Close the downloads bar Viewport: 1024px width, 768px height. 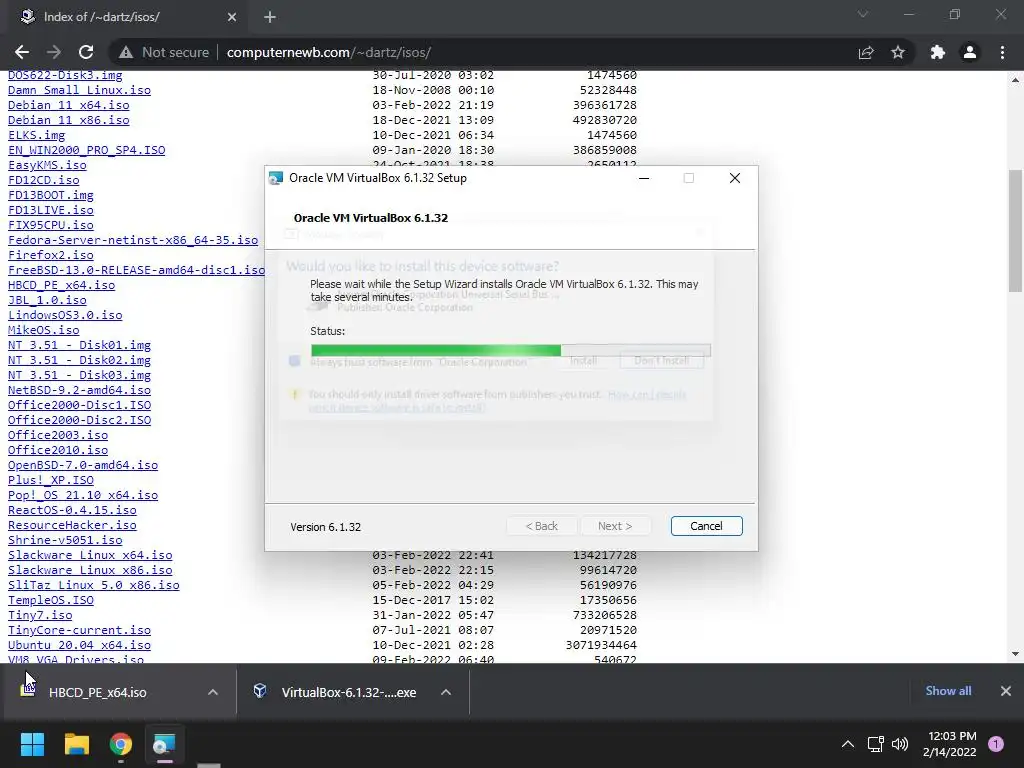[x=1006, y=691]
